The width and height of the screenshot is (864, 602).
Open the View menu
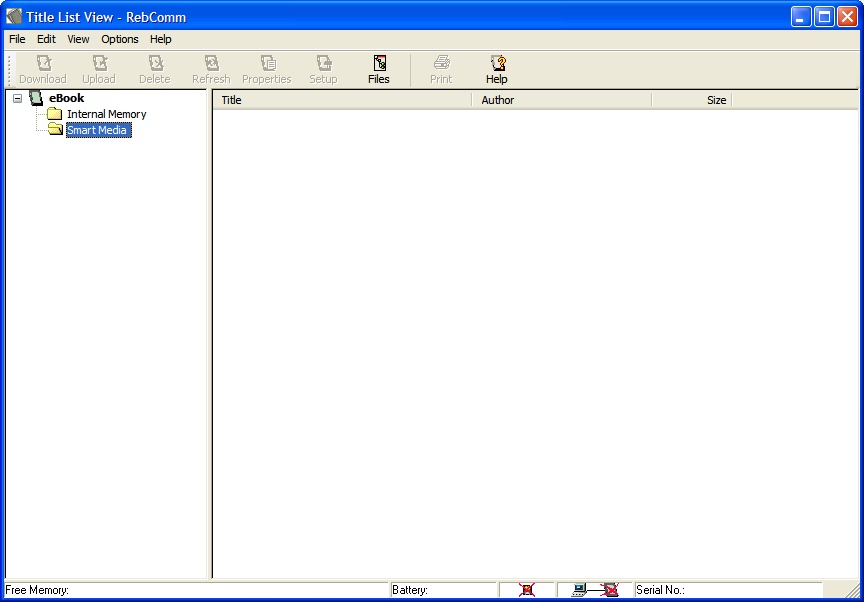78,39
